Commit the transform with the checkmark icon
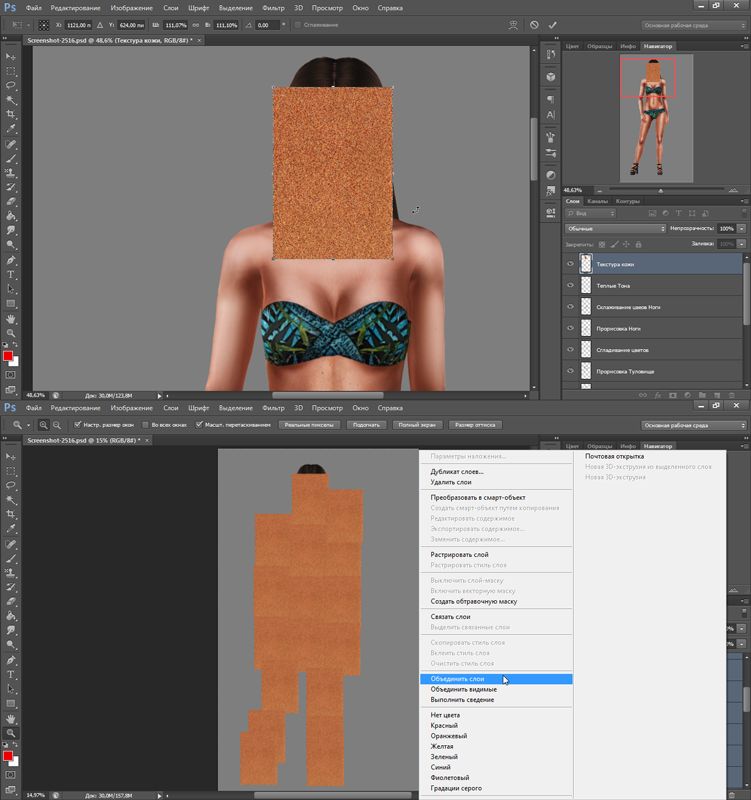751x800 pixels. [x=553, y=25]
